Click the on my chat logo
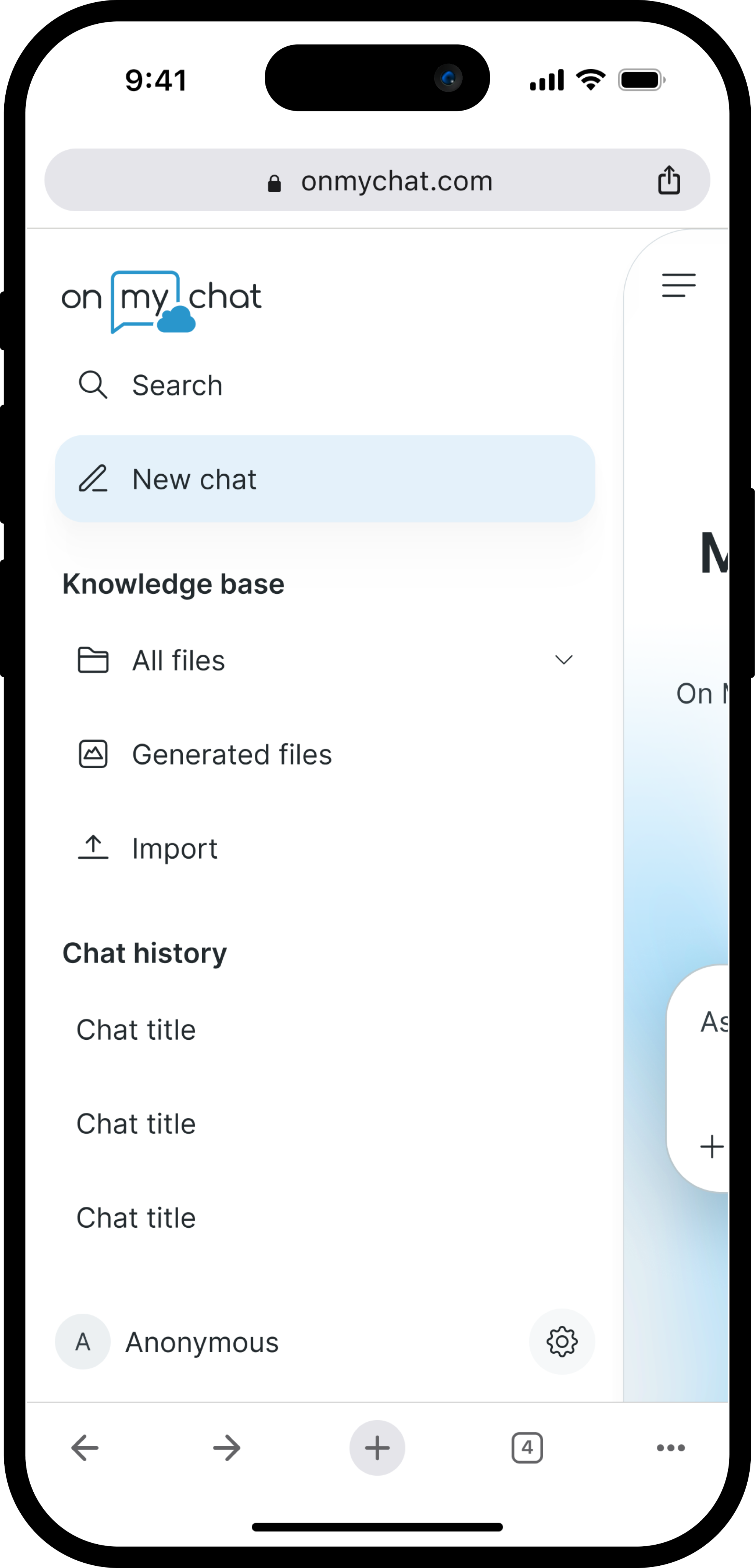Image resolution: width=755 pixels, height=1568 pixels. 161,301
